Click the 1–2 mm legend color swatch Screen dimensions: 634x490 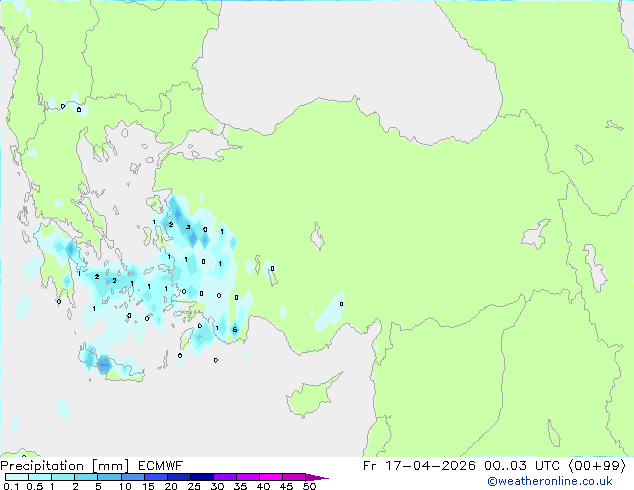(x=63, y=477)
